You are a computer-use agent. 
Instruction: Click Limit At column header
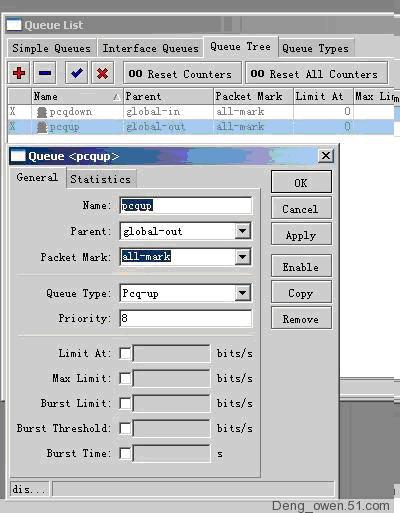tap(323, 96)
